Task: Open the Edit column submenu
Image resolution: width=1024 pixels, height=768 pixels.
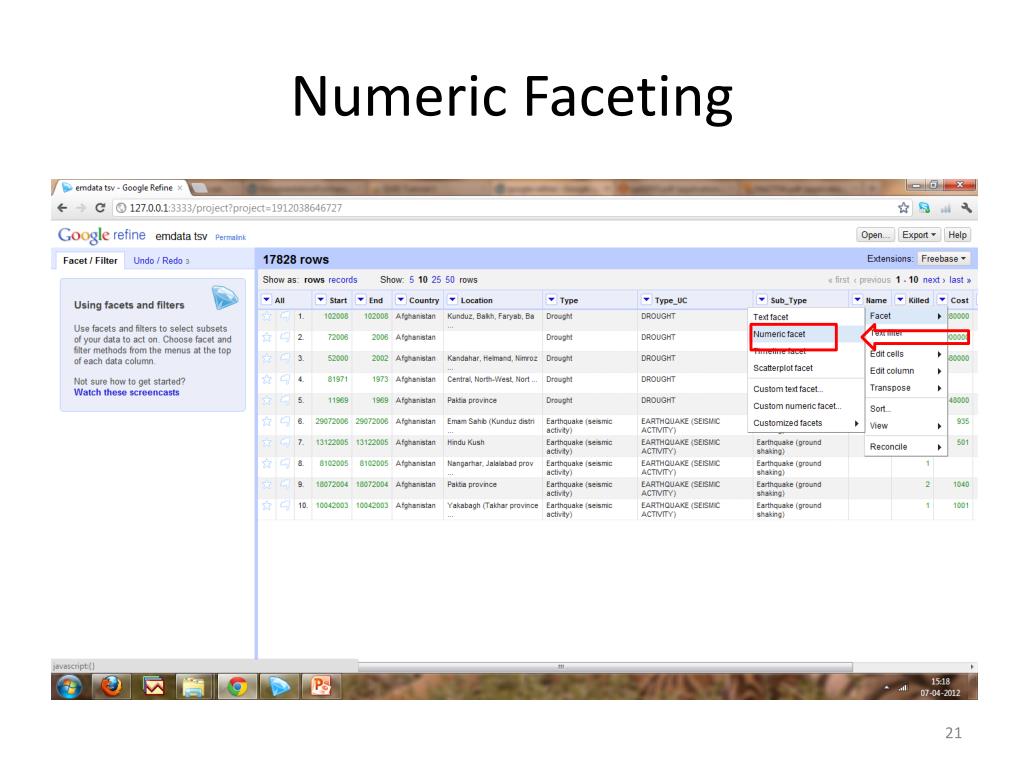Action: 906,371
